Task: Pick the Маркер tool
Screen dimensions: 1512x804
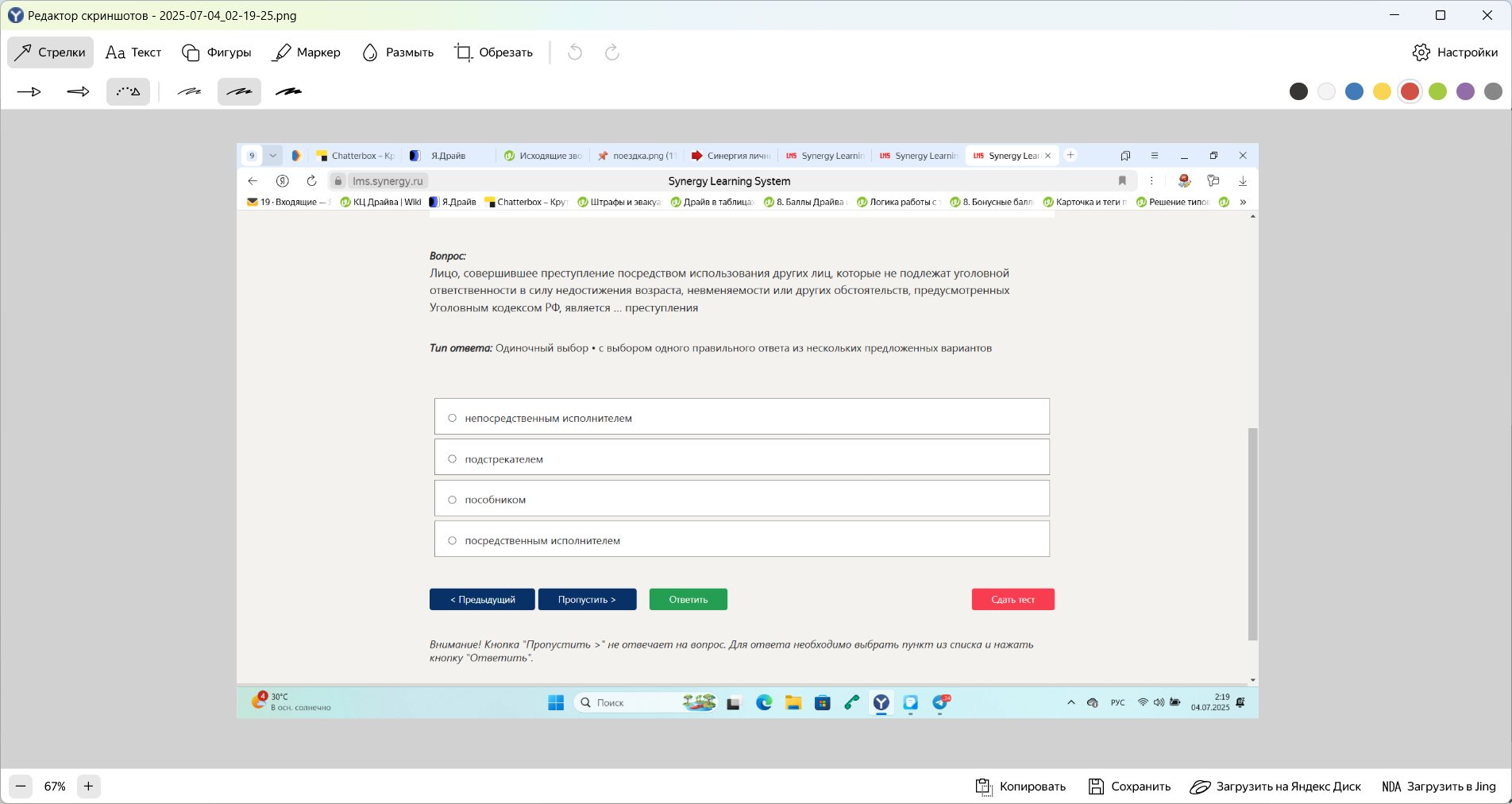Action: point(307,52)
